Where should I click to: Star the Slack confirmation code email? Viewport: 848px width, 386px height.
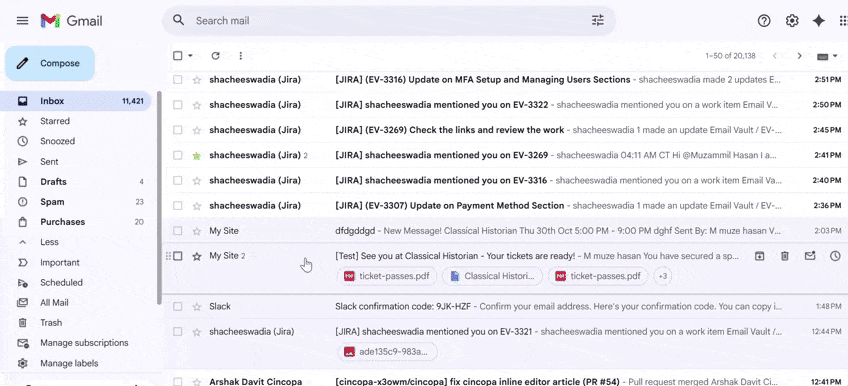coord(197,307)
